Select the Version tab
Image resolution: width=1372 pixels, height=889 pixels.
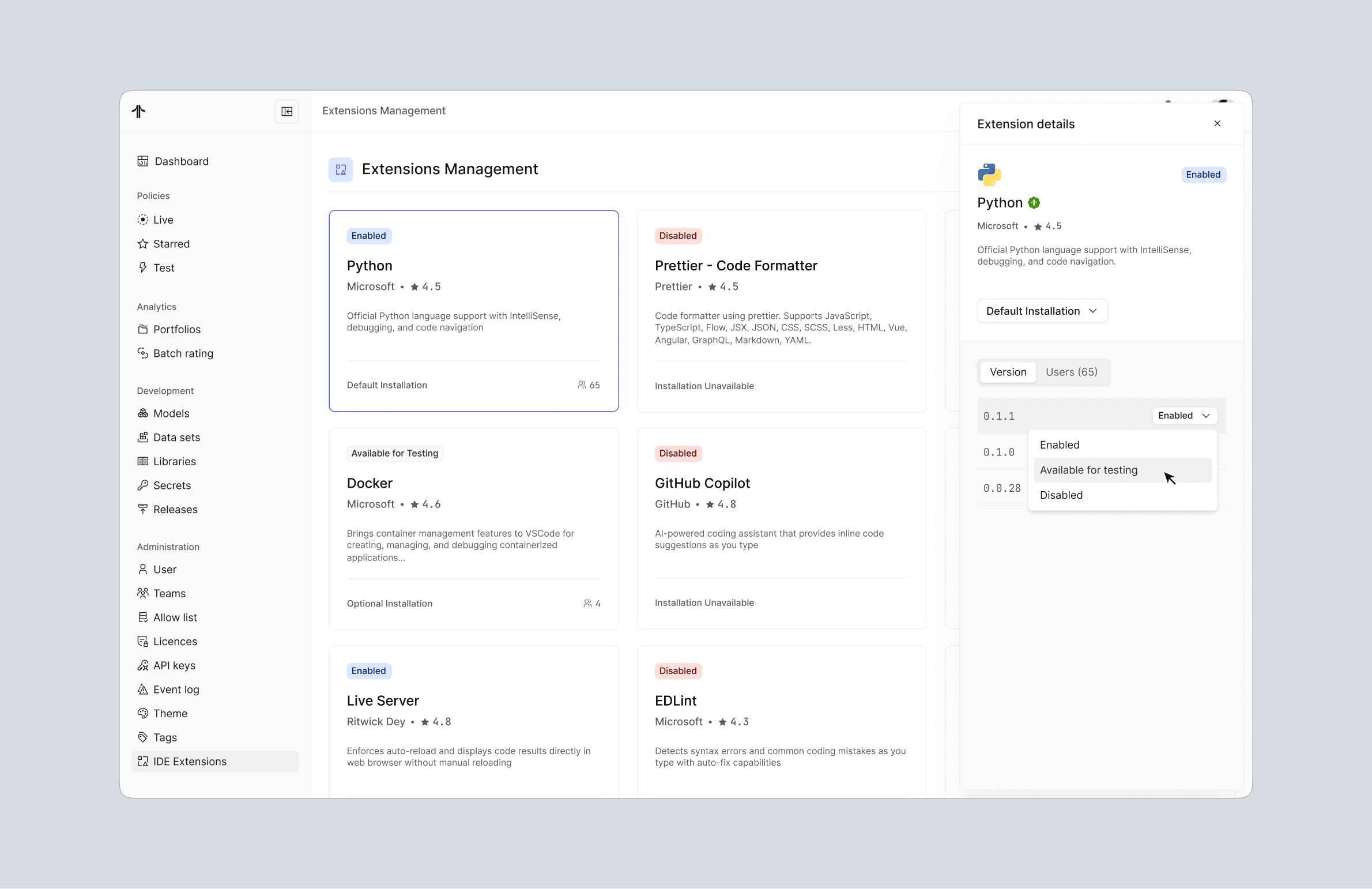[x=1008, y=372]
